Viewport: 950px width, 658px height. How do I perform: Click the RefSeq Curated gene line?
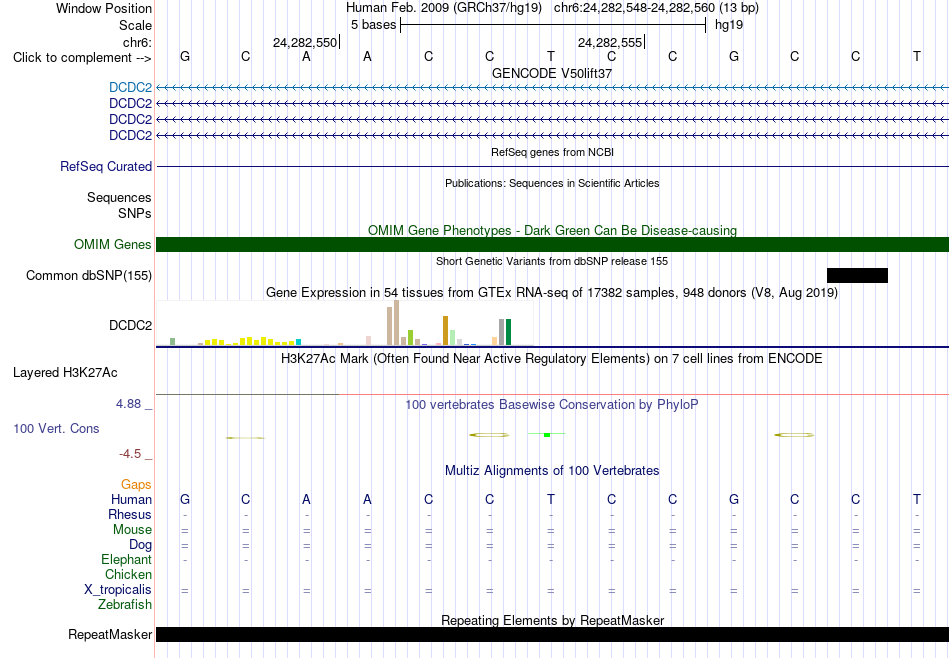[x=552, y=167]
